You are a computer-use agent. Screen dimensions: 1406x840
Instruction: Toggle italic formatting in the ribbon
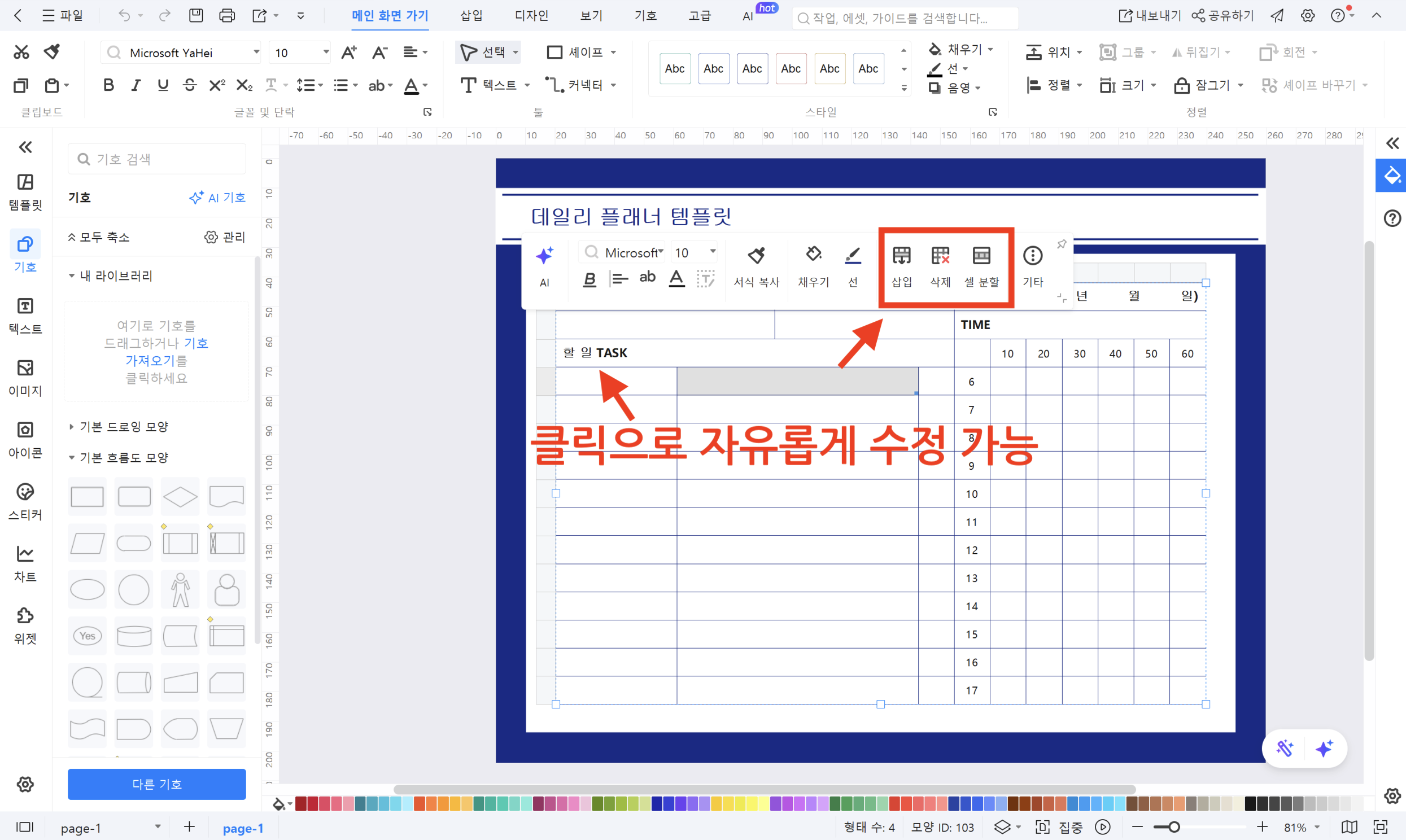(136, 85)
